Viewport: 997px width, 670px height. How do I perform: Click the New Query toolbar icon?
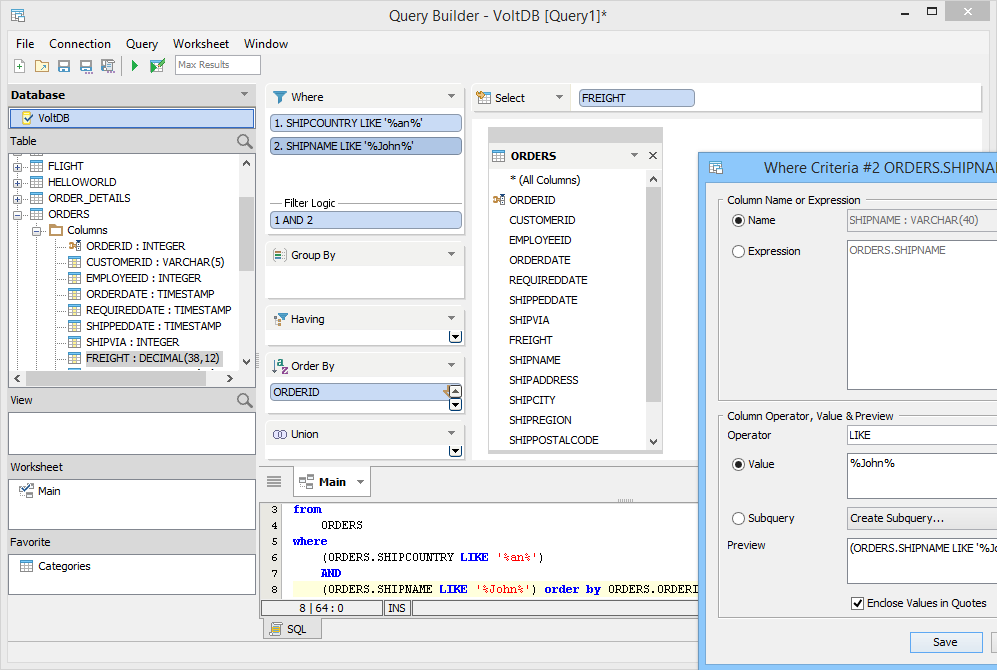pyautogui.click(x=20, y=65)
